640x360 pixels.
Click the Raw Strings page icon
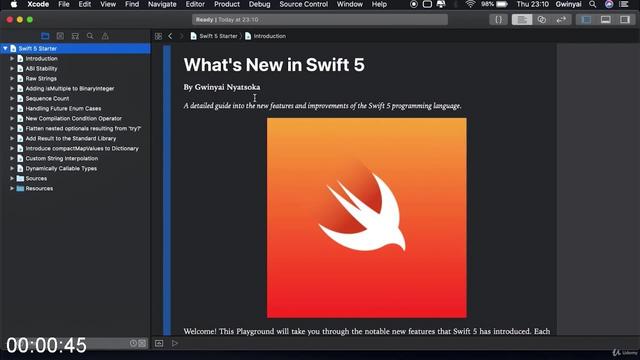point(20,78)
